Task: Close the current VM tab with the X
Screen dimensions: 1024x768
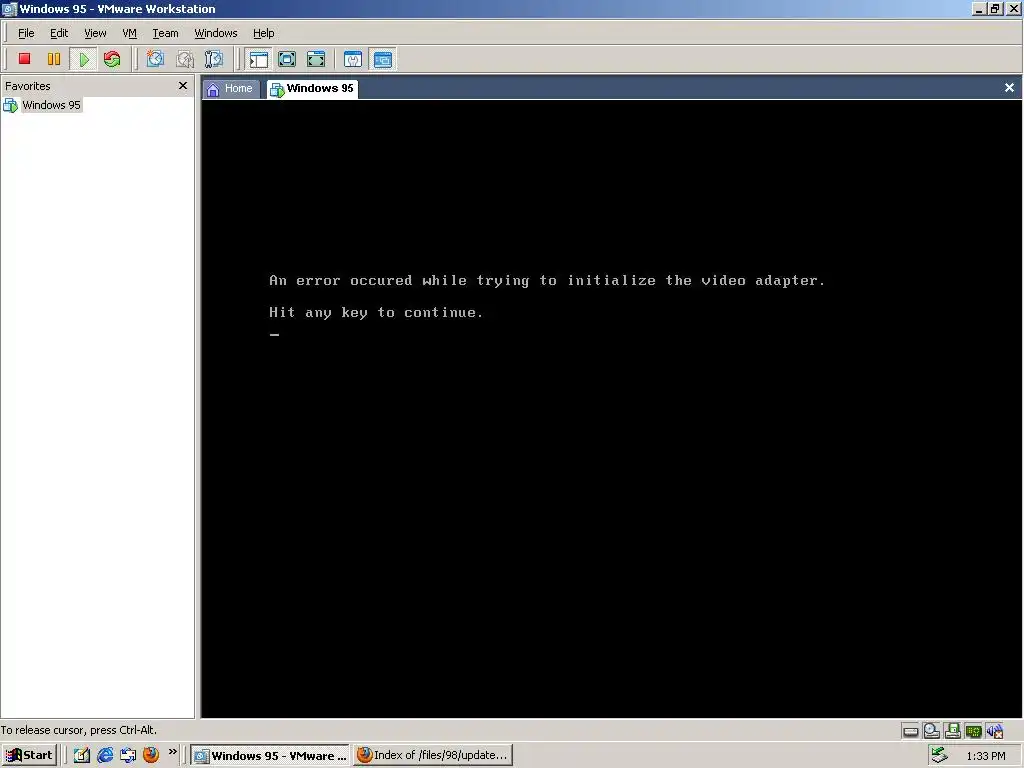Action: pos(1009,88)
